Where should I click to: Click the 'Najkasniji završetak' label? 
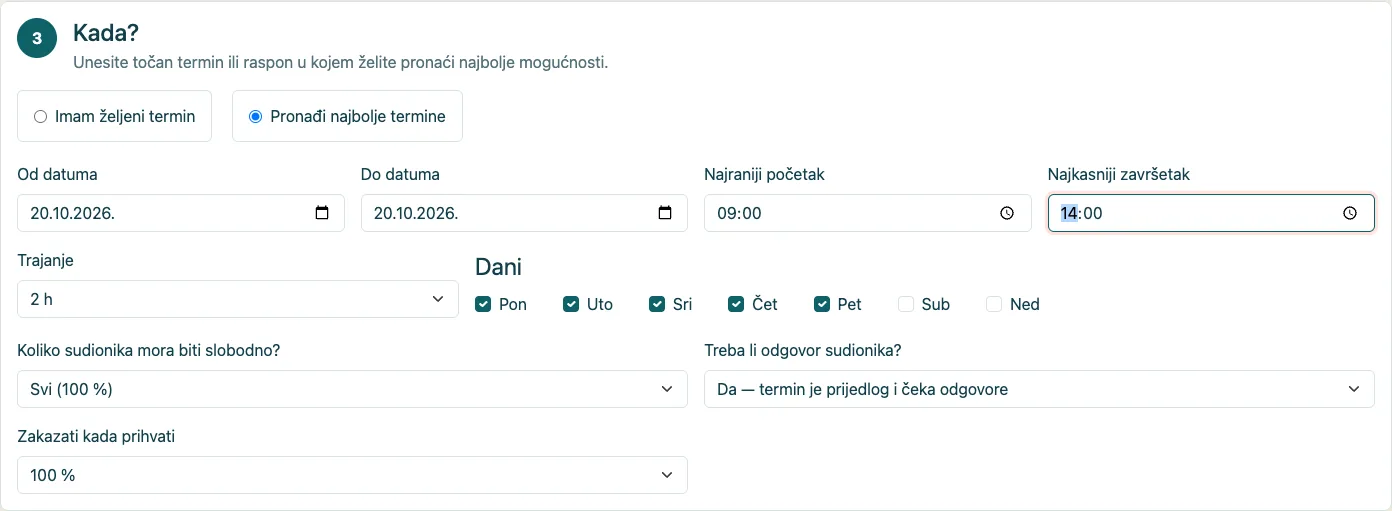(x=1119, y=174)
